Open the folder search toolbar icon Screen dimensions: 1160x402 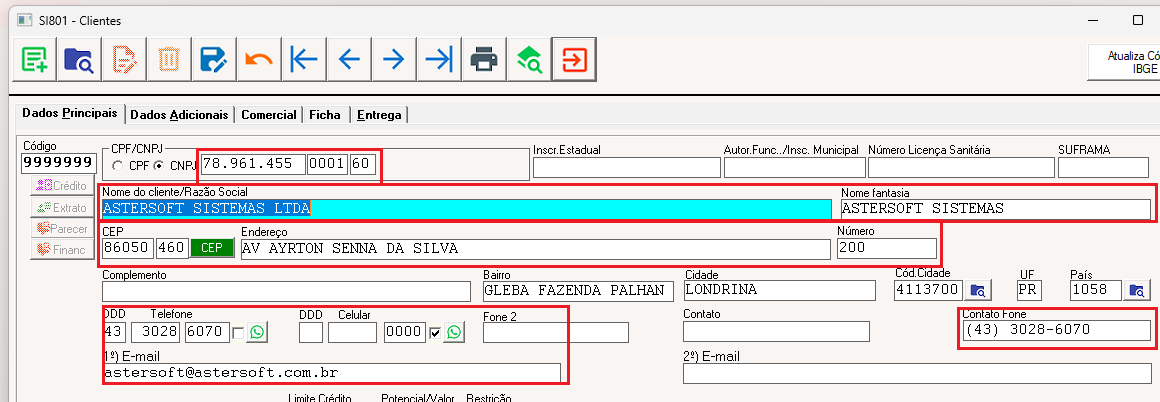coord(79,59)
